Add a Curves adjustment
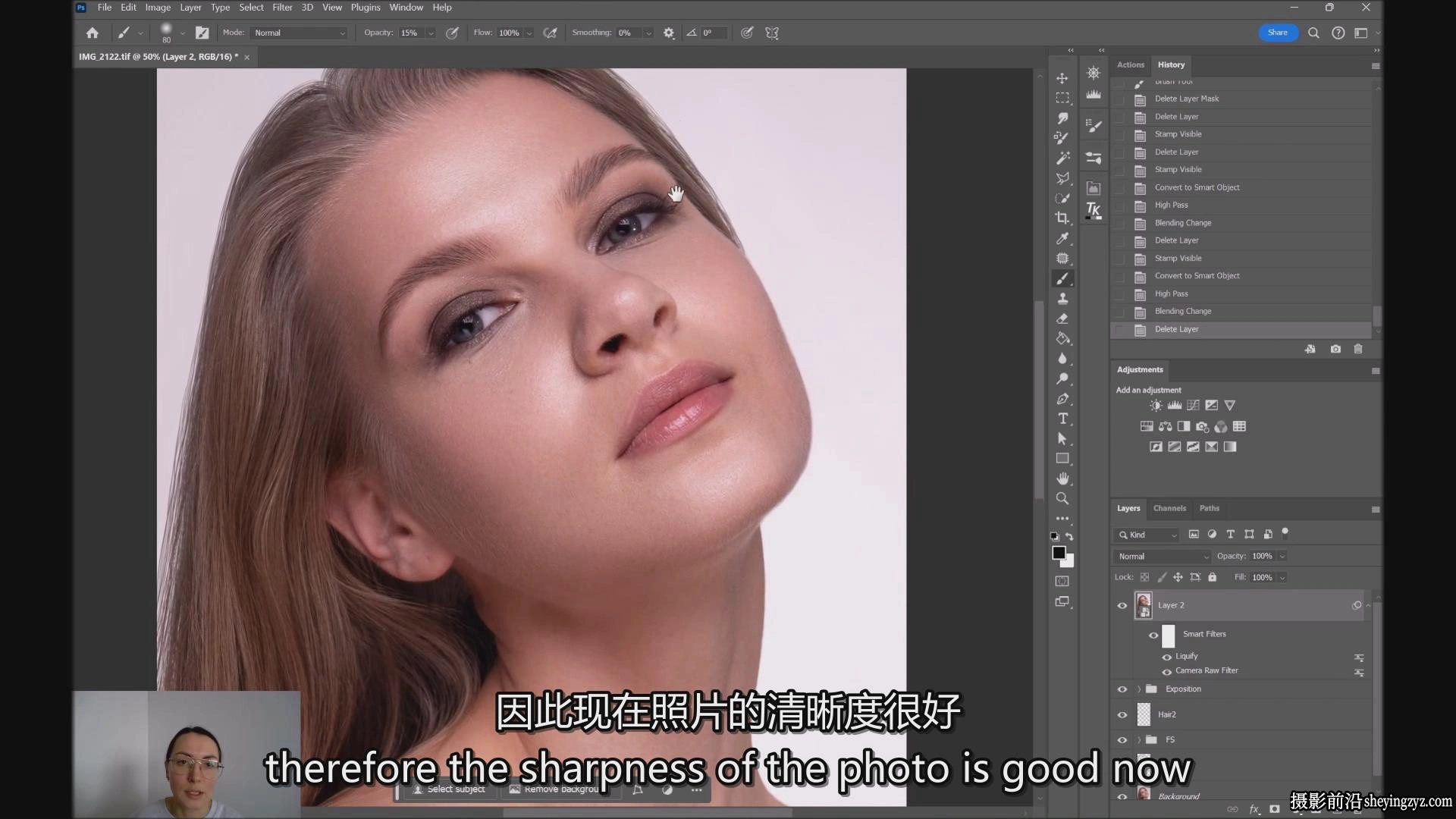Image resolution: width=1456 pixels, height=819 pixels. tap(1193, 405)
